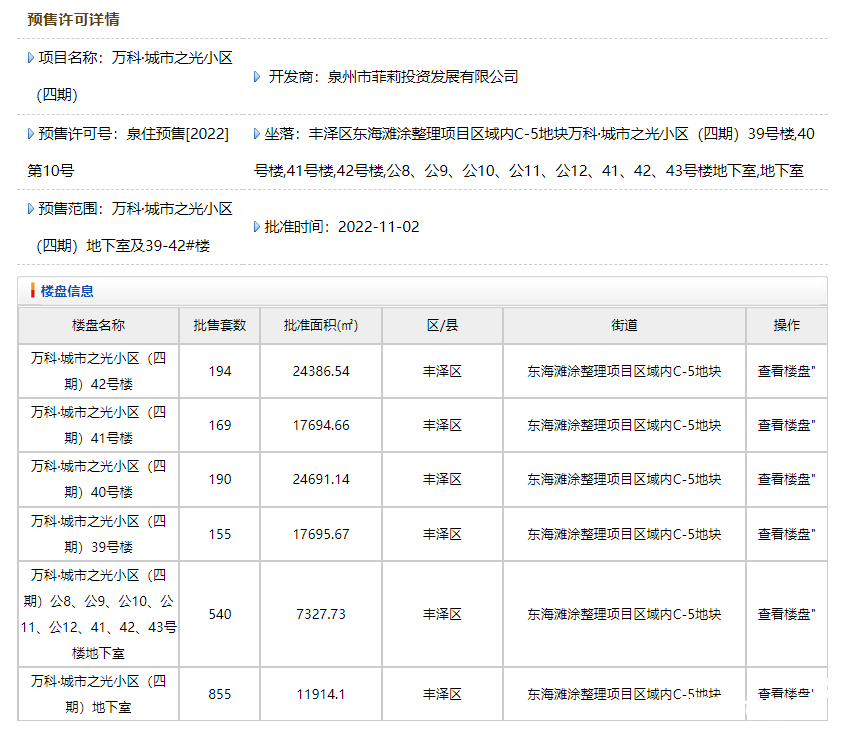Click the area value 17695.67
Viewport: 845px width, 733px height.
pyautogui.click(x=321, y=534)
